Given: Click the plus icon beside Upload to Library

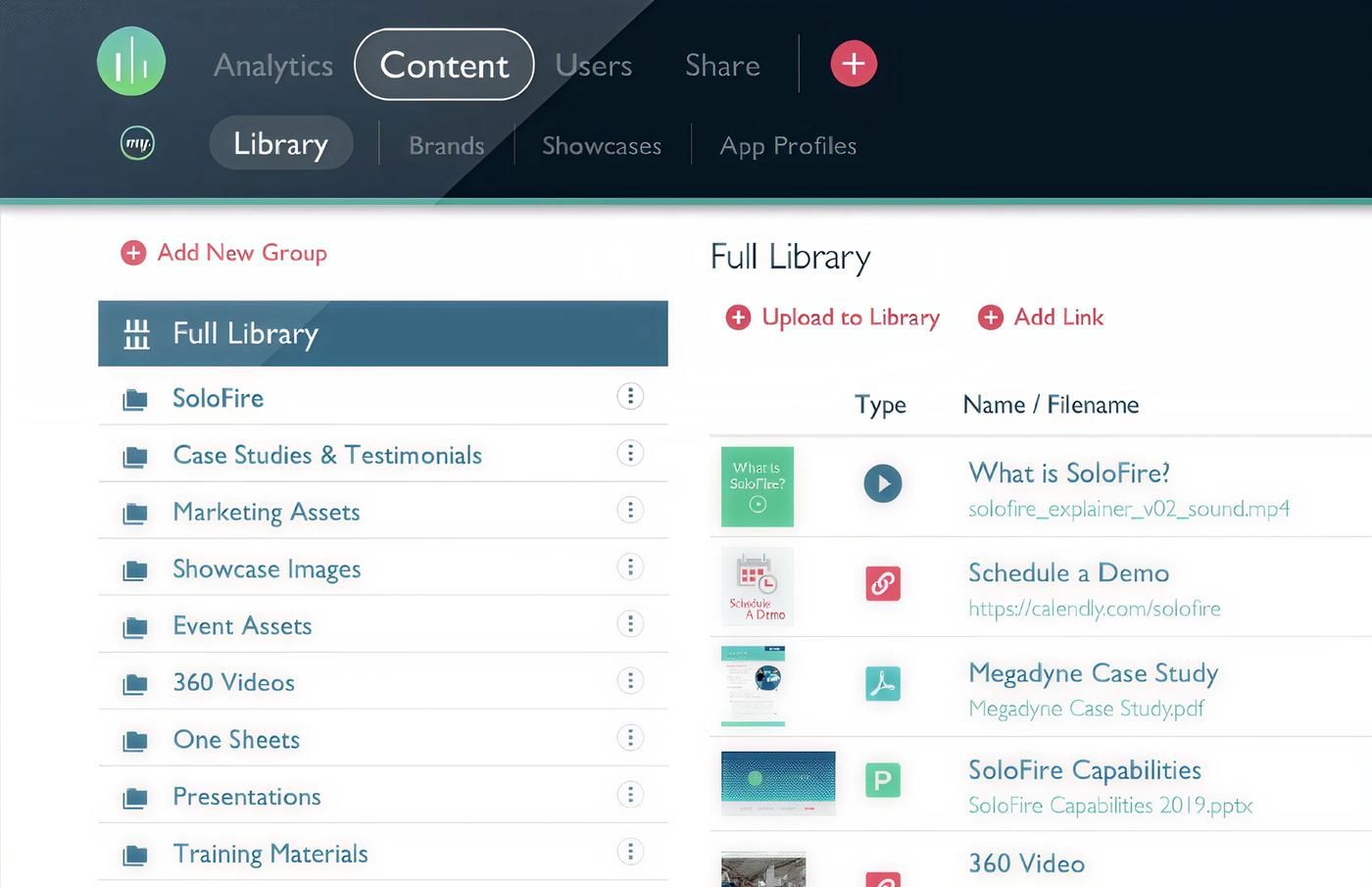Looking at the screenshot, I should (x=738, y=318).
